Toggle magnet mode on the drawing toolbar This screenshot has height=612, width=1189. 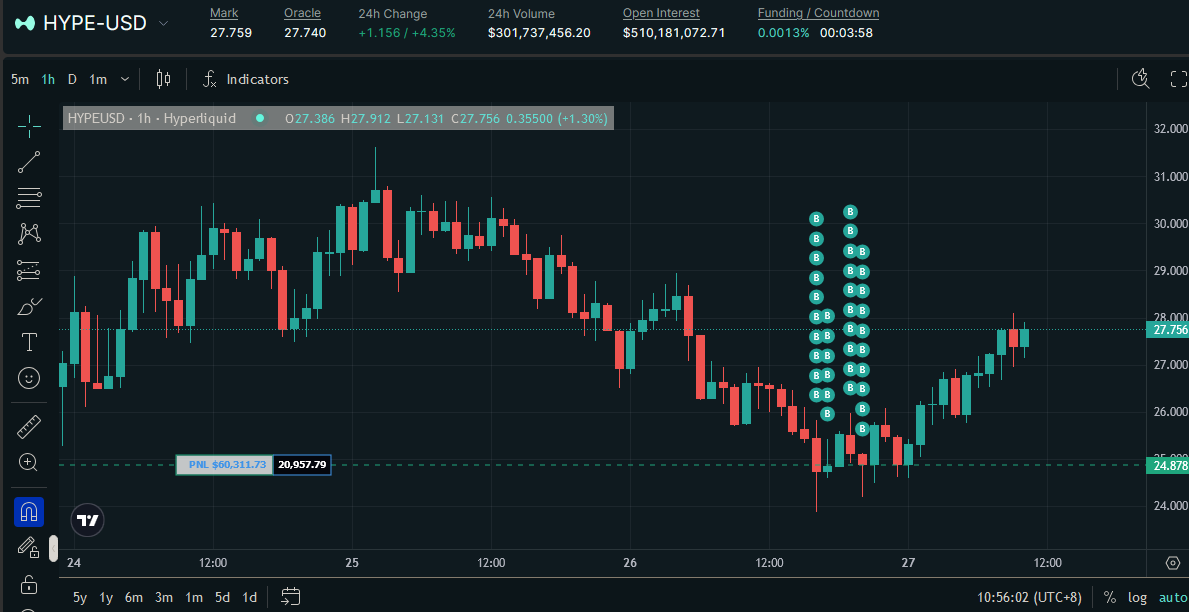tap(28, 511)
